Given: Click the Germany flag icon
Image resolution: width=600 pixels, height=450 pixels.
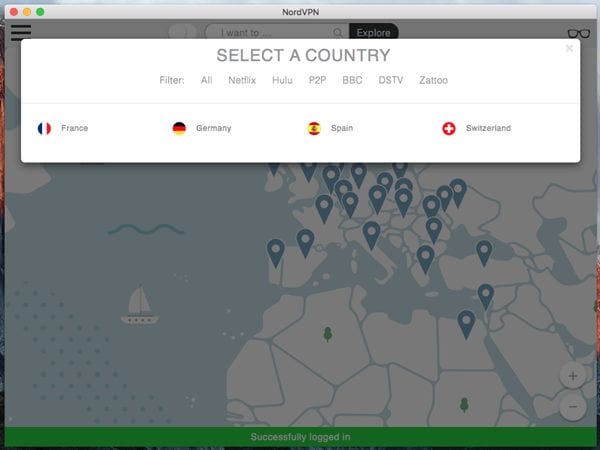Looking at the screenshot, I should (179, 129).
